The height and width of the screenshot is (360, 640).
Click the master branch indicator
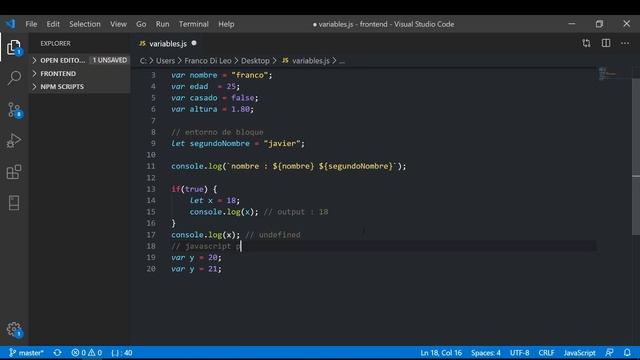26,353
